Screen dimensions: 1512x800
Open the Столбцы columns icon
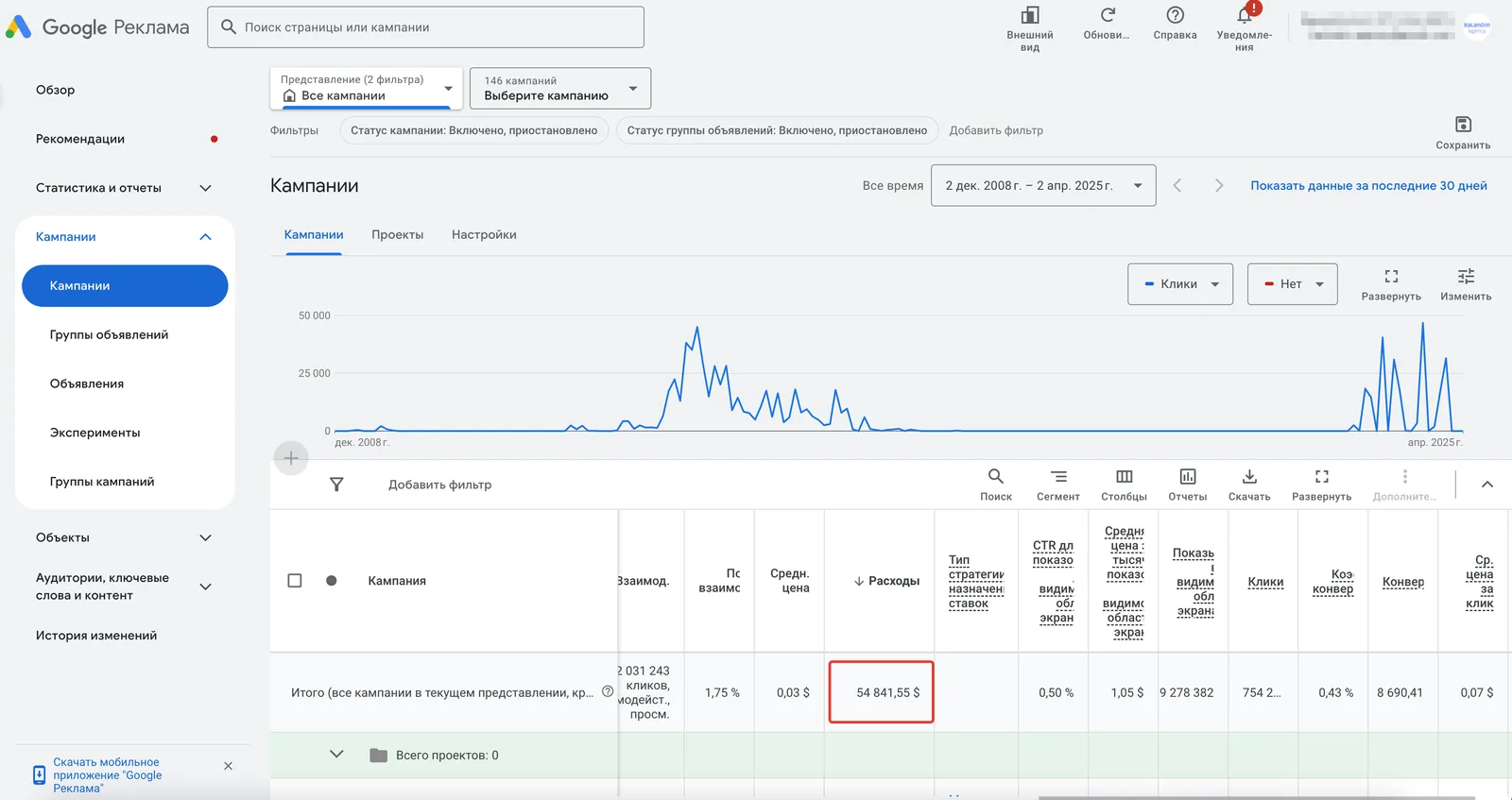pyautogui.click(x=1125, y=476)
